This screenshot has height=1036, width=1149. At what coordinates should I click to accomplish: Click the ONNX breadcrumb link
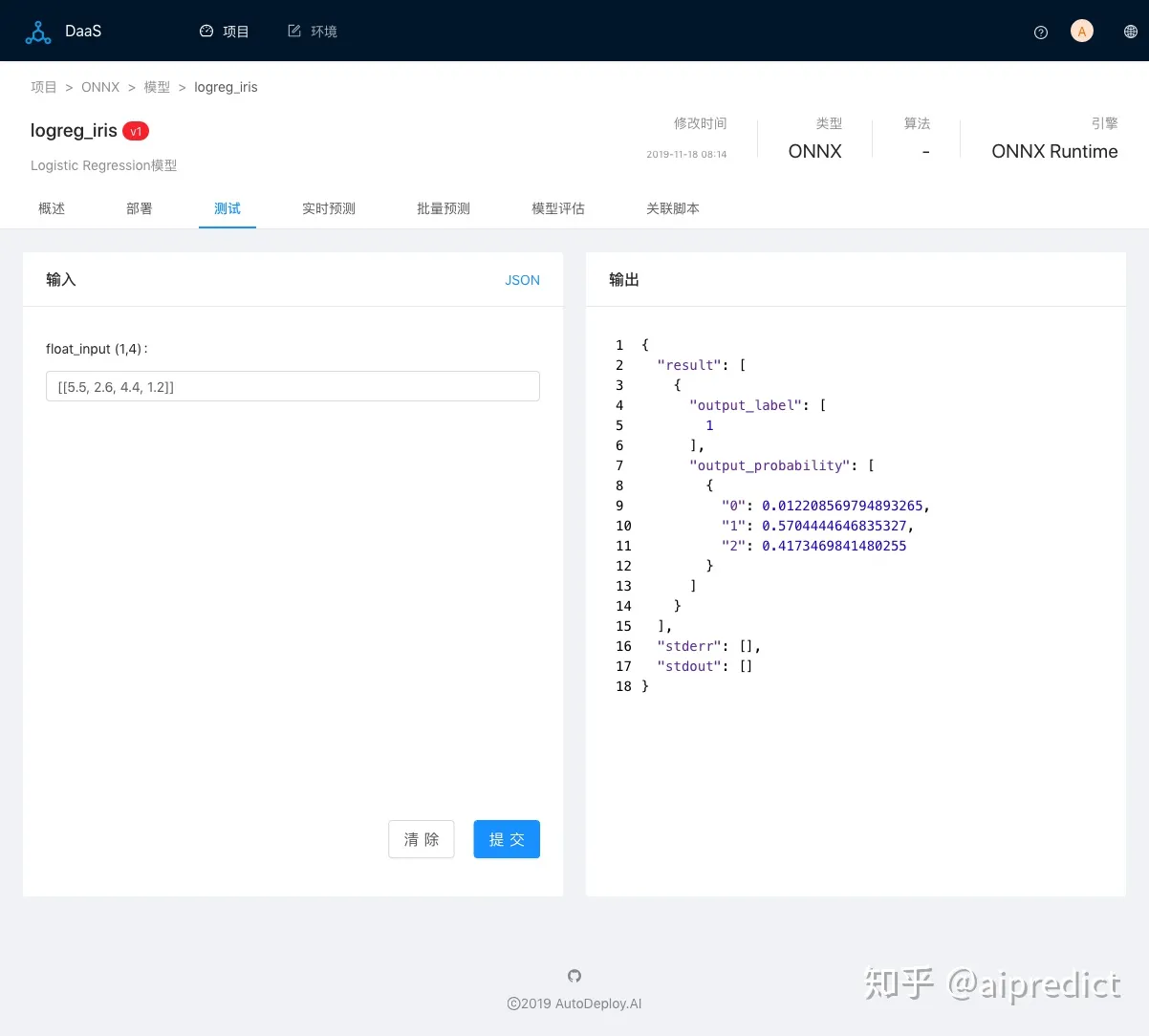100,87
